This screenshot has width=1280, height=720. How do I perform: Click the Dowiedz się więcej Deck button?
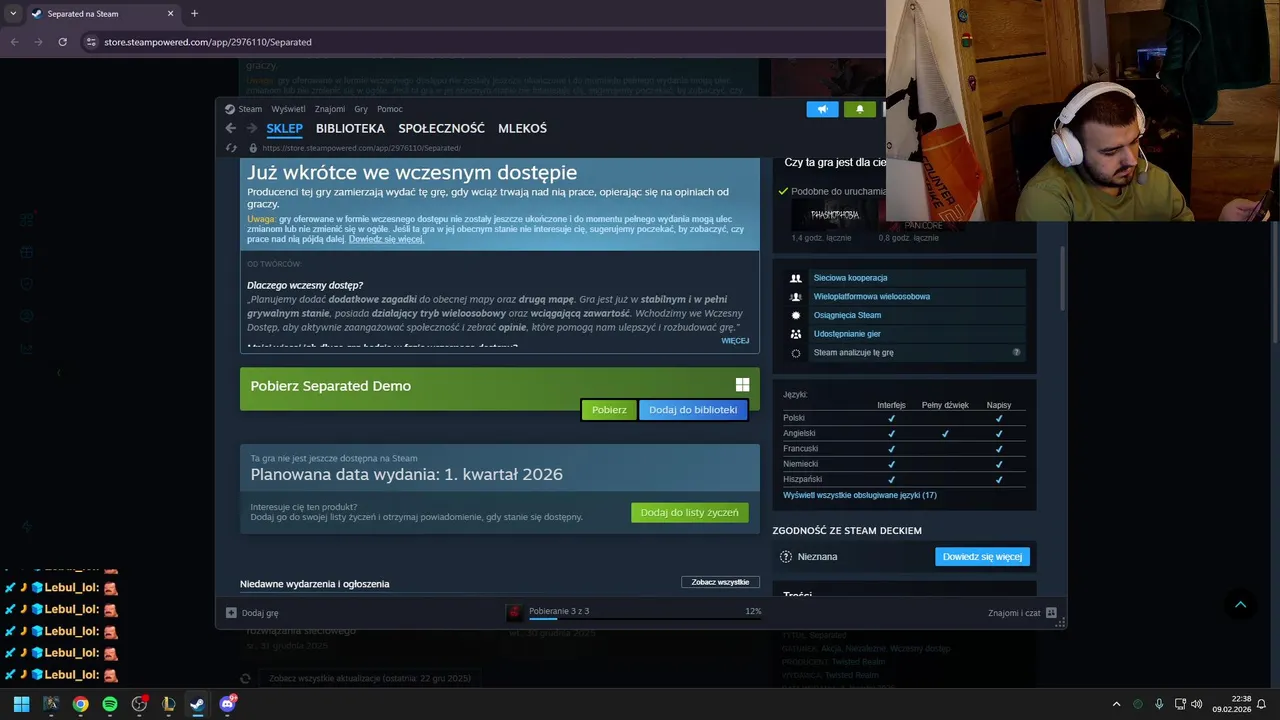pyautogui.click(x=982, y=557)
